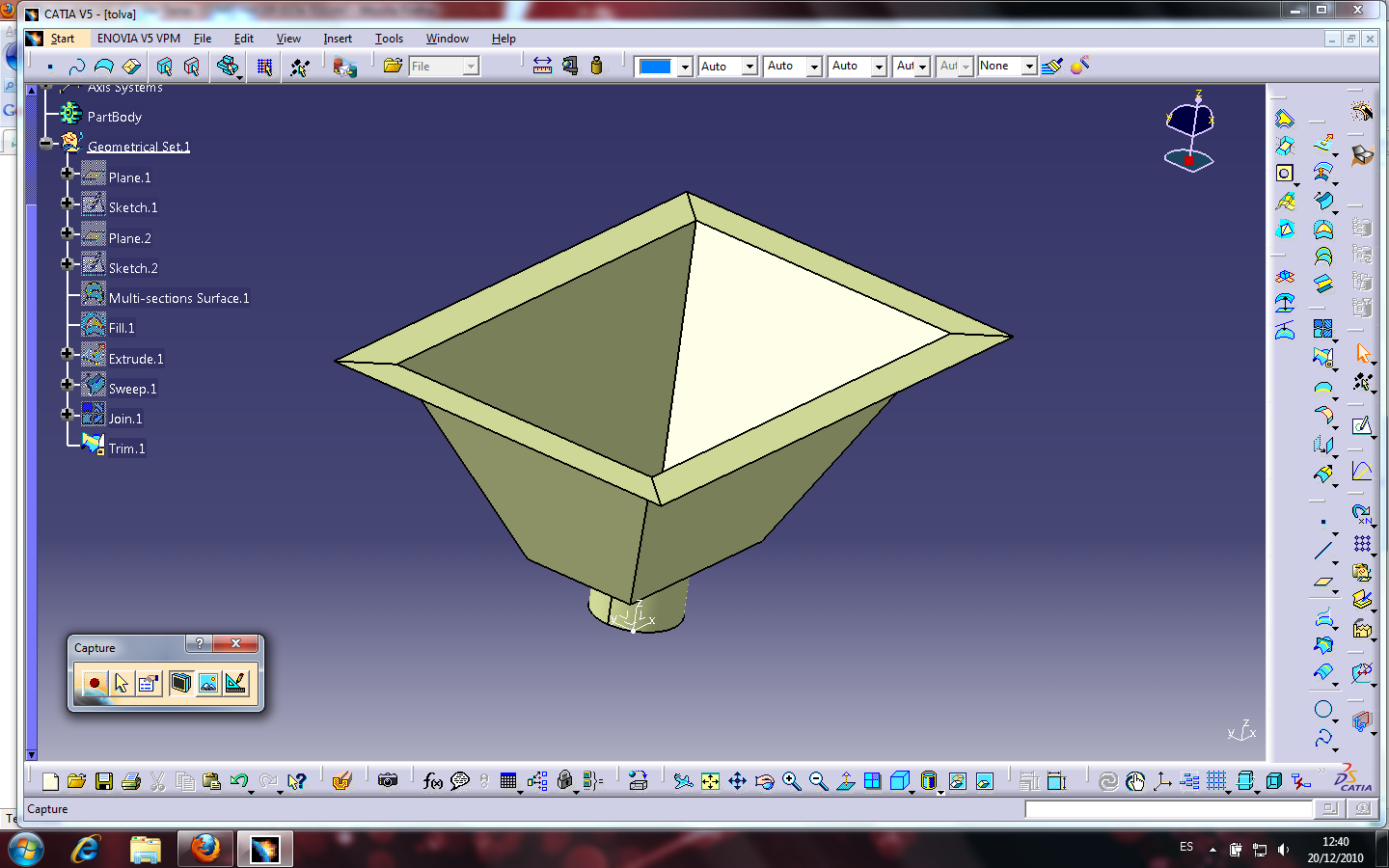Click the Capture dialog help button
This screenshot has width=1389, height=868.
click(x=199, y=643)
